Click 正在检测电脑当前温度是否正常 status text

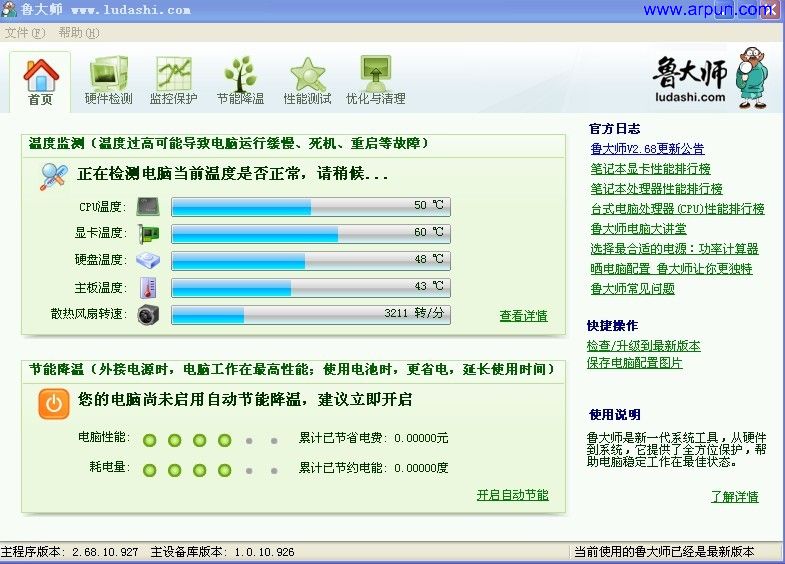pyautogui.click(x=233, y=174)
